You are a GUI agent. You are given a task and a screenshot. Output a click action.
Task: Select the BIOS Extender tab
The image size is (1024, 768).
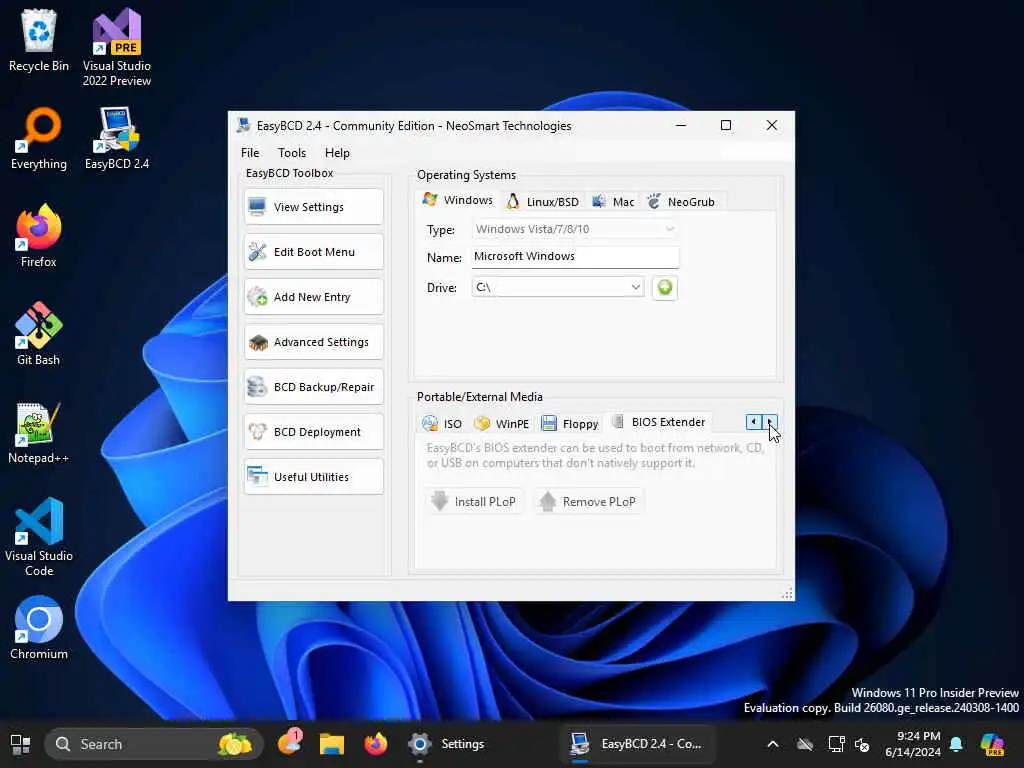coord(658,422)
